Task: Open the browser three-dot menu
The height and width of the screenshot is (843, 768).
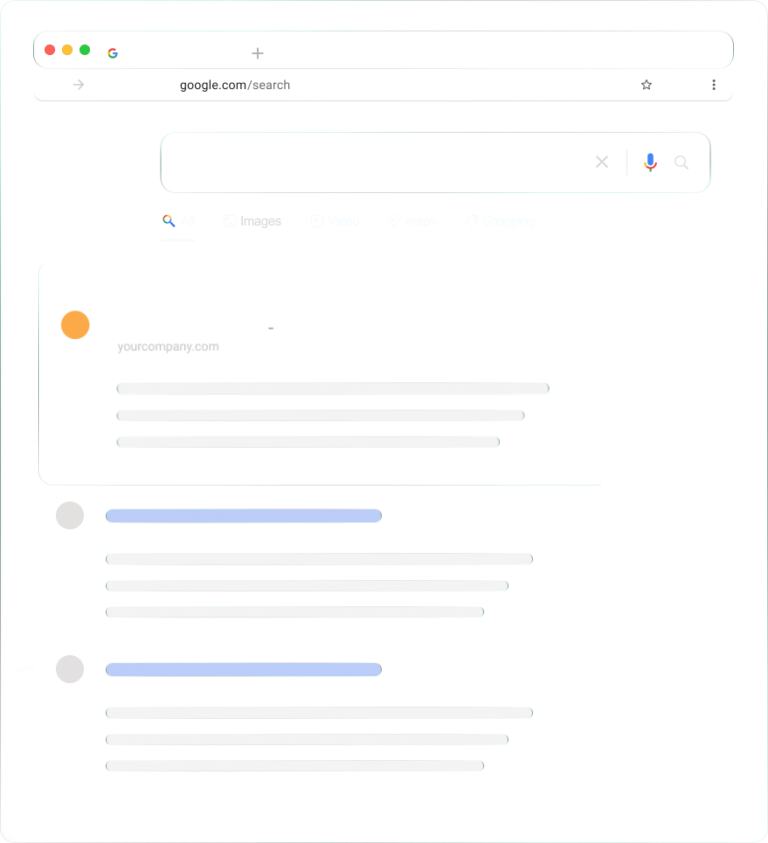Action: 714,85
